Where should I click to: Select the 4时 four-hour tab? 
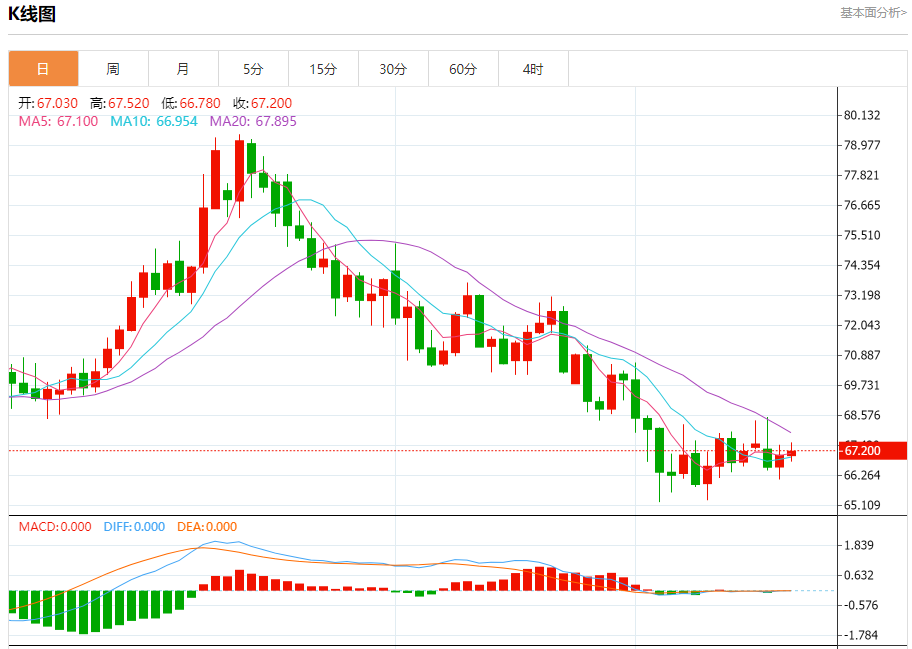tap(533, 69)
